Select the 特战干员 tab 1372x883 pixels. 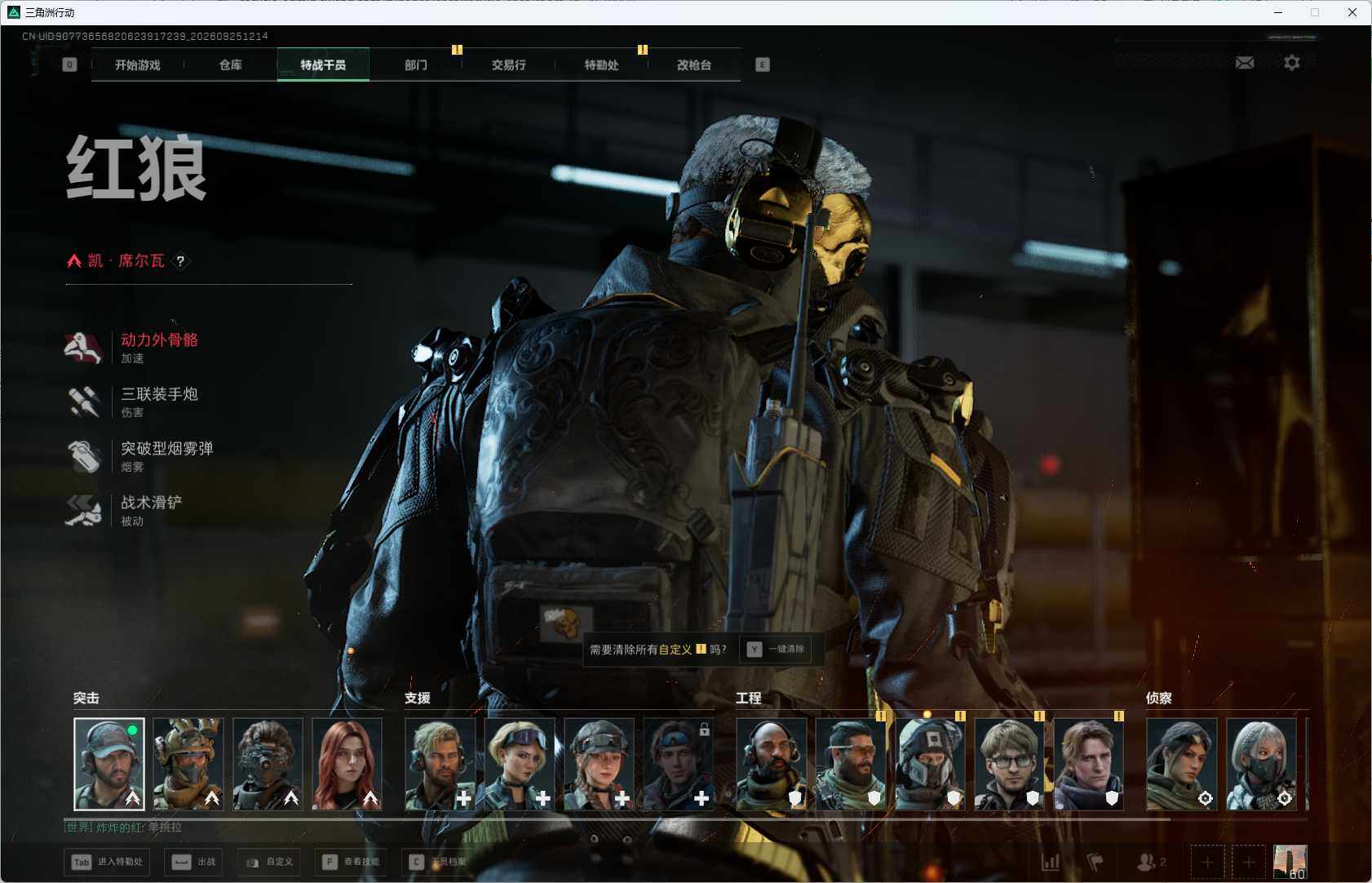click(x=323, y=64)
